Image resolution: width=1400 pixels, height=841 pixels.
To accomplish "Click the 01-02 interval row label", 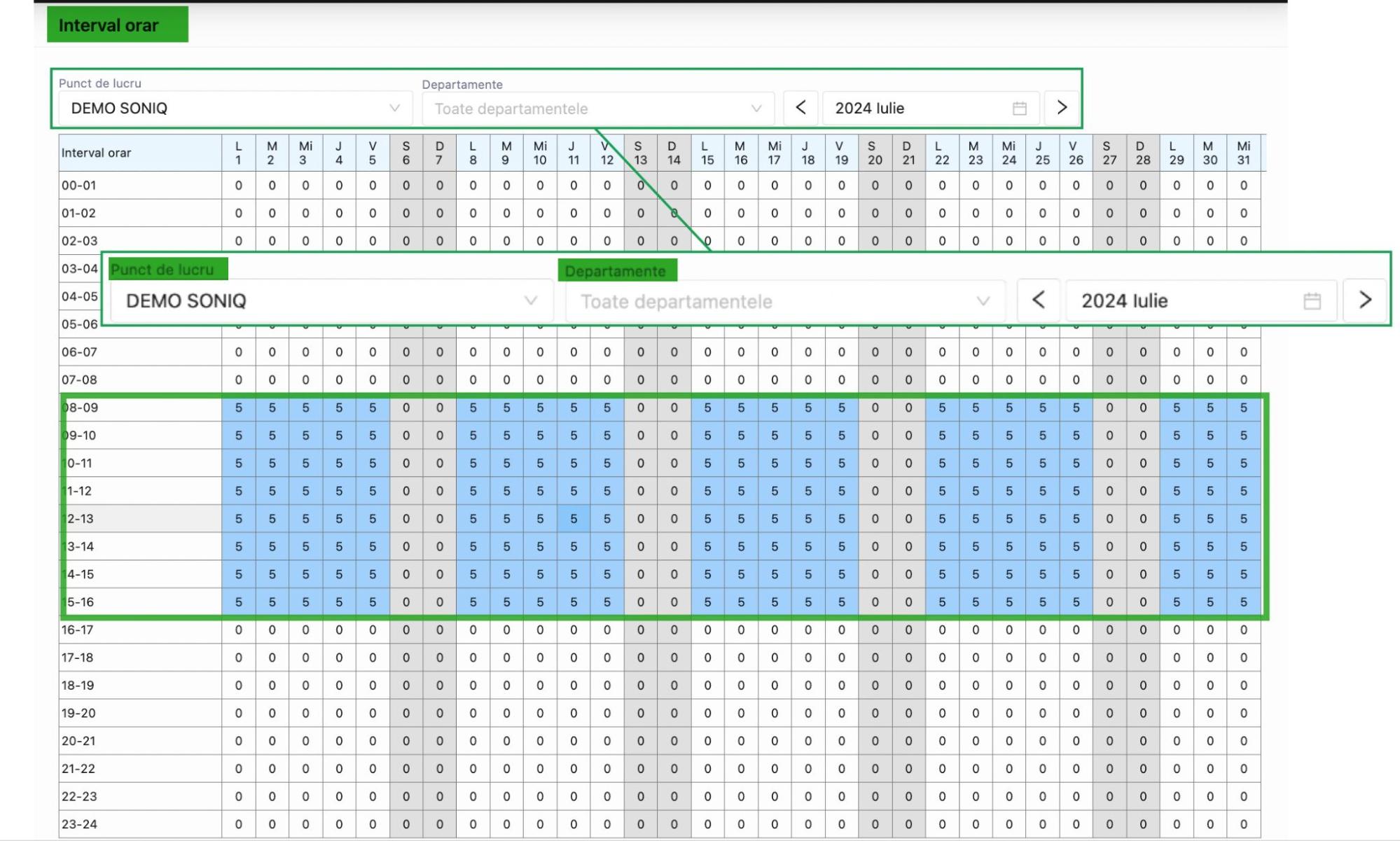I will [x=140, y=214].
